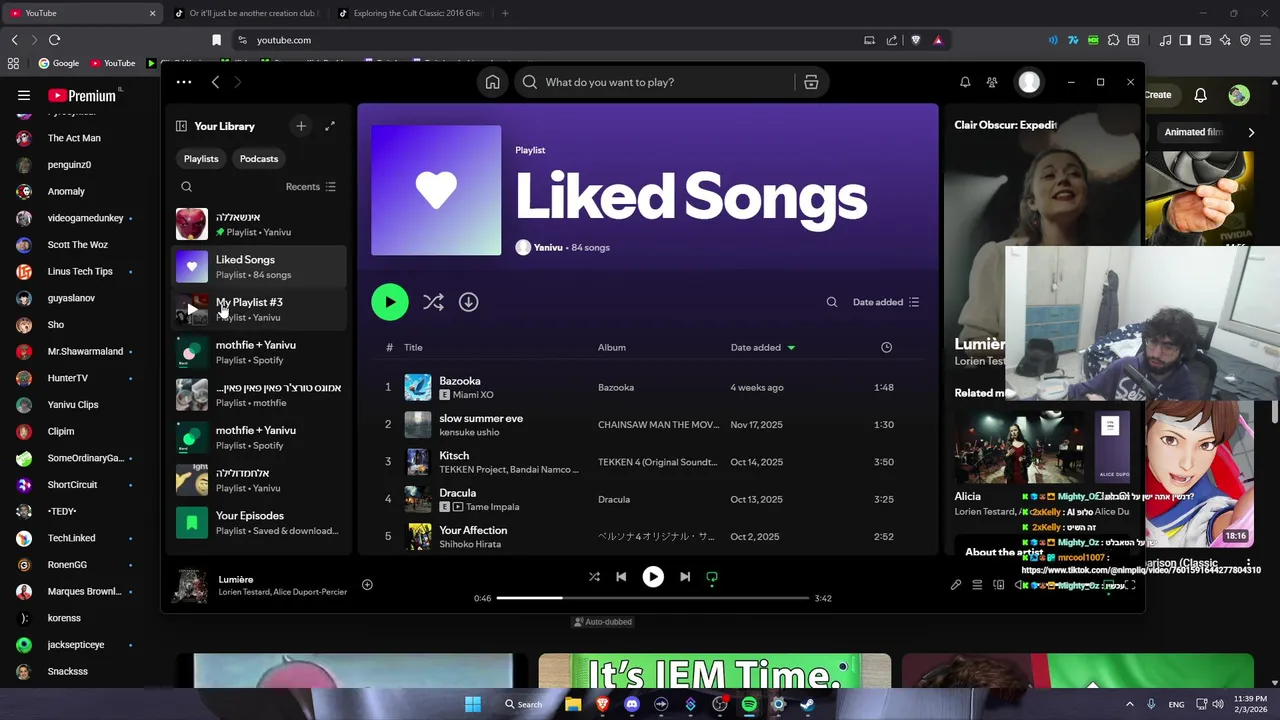Open browser extensions puzzle icon
The image size is (1280, 720).
pos(1113,40)
